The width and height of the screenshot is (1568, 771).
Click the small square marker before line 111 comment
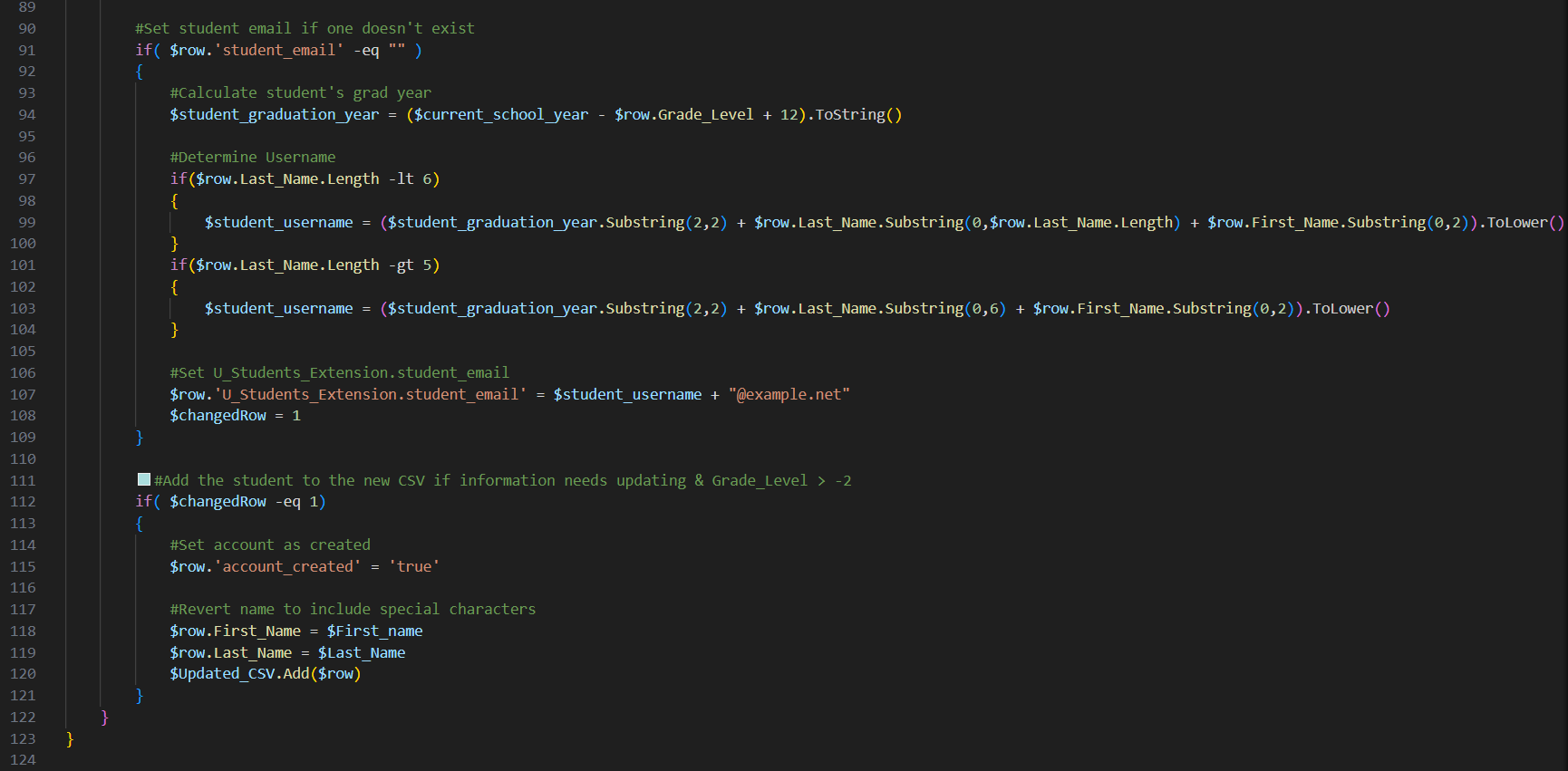[144, 480]
